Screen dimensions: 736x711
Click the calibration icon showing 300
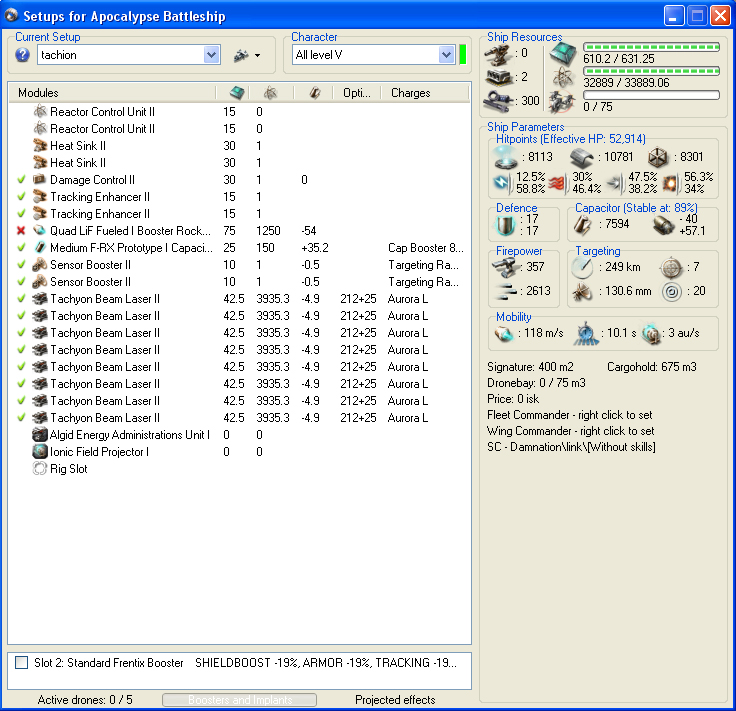(498, 101)
